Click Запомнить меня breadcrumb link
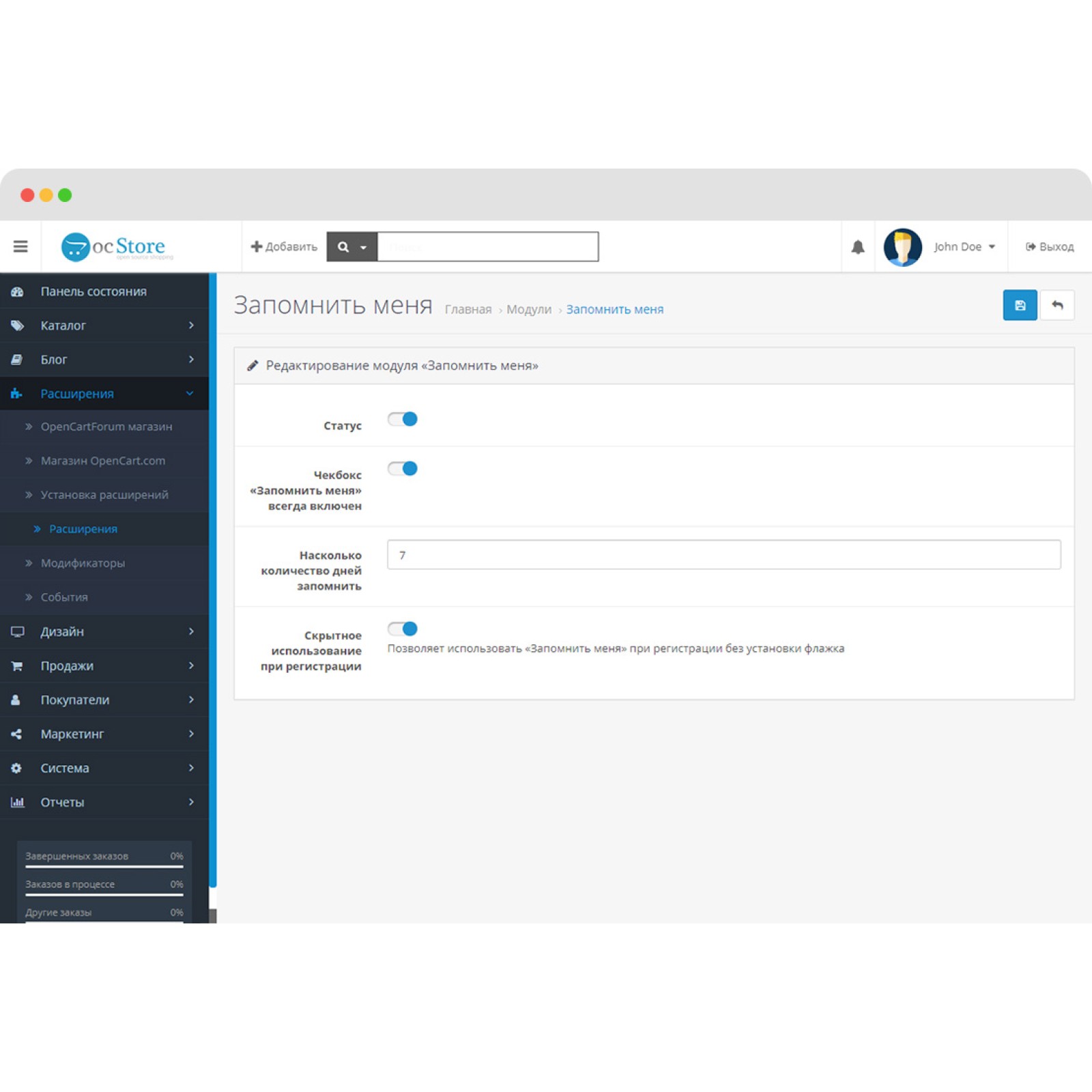The image size is (1092, 1092). pyautogui.click(x=614, y=309)
